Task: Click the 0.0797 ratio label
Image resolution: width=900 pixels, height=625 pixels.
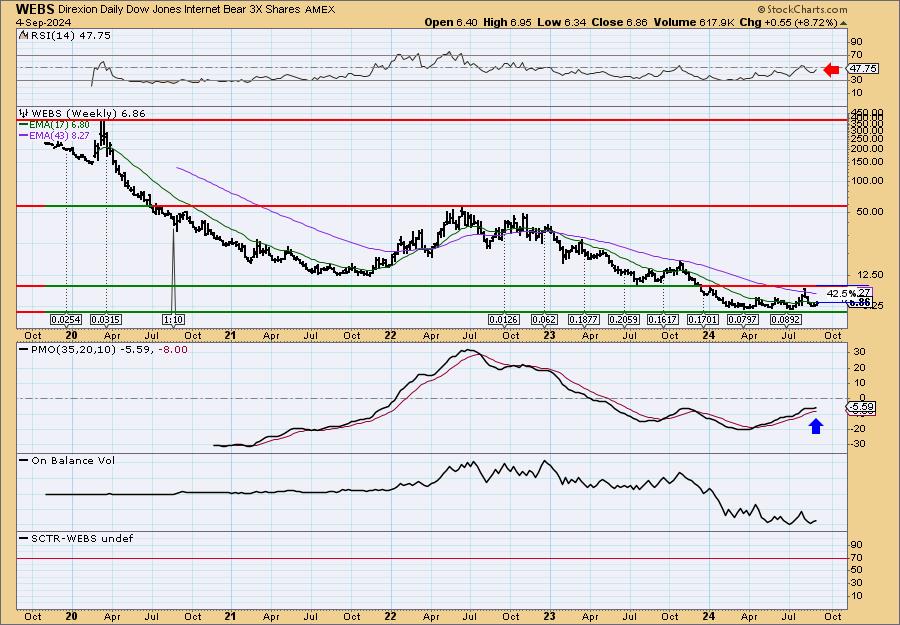Action: pos(743,320)
